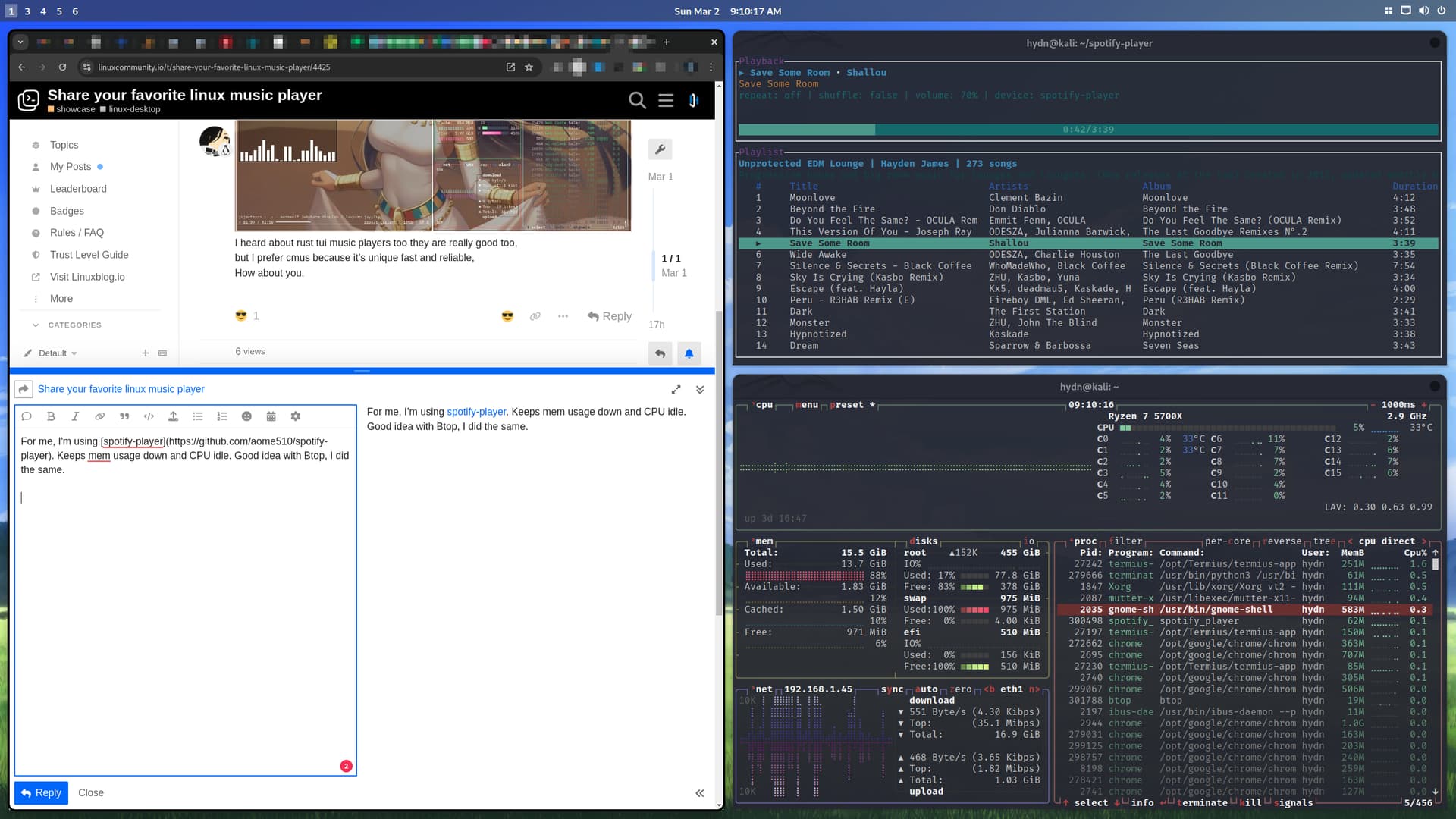The image size is (1456, 819).
Task: Open the user avatar menu in forum header
Action: tap(693, 100)
